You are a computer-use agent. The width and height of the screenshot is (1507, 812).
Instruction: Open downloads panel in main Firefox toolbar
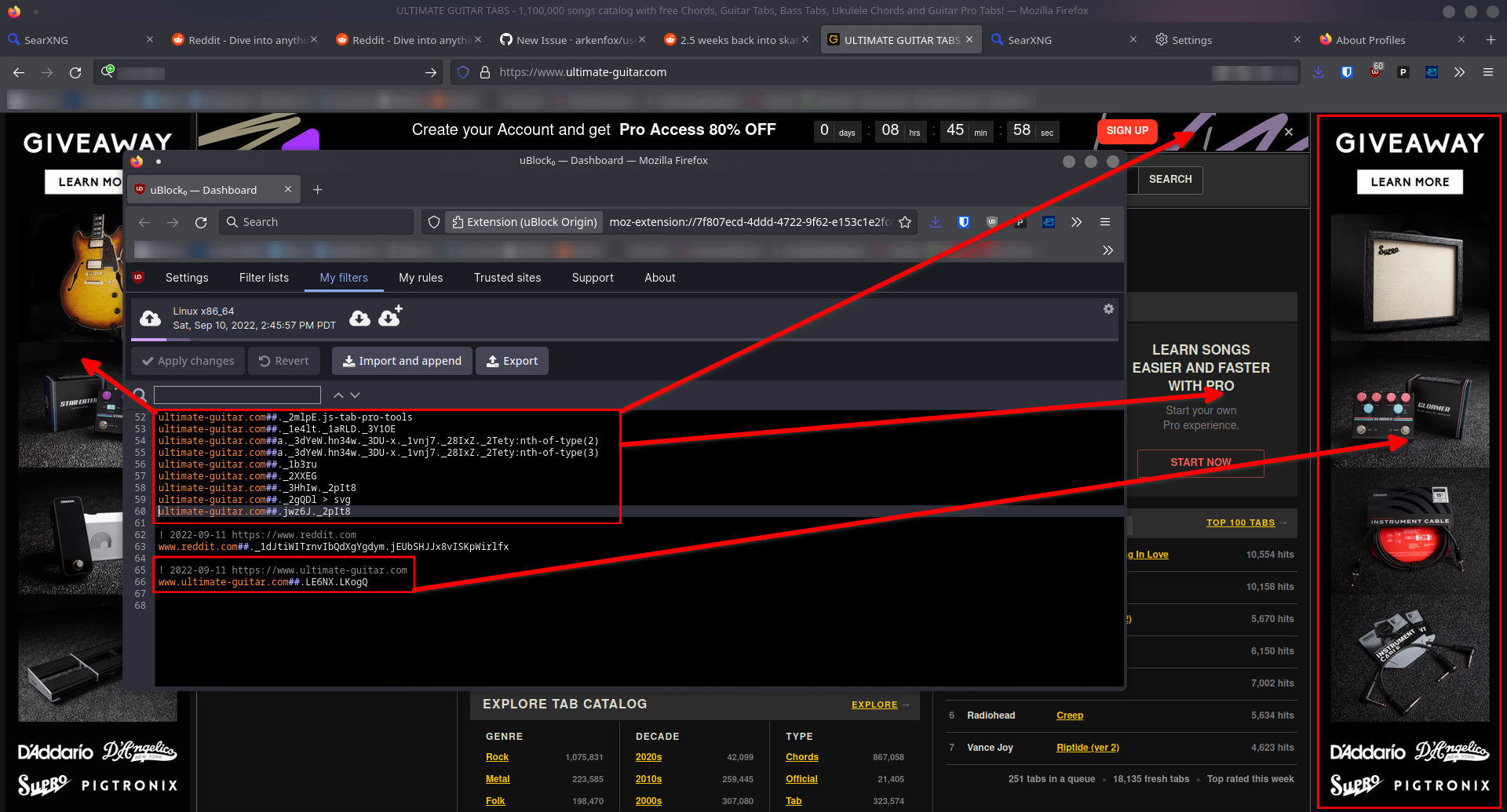(1318, 72)
